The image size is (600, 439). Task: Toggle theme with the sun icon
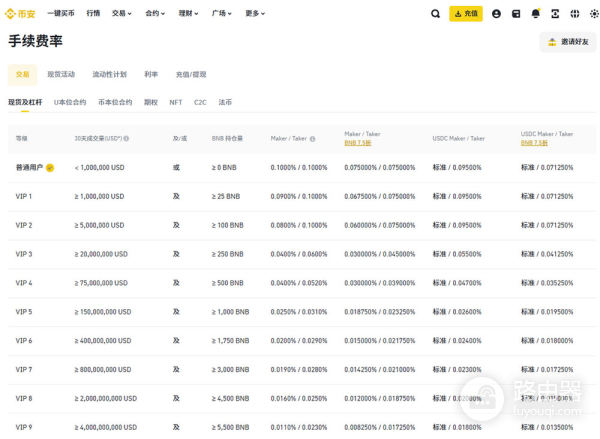click(594, 14)
